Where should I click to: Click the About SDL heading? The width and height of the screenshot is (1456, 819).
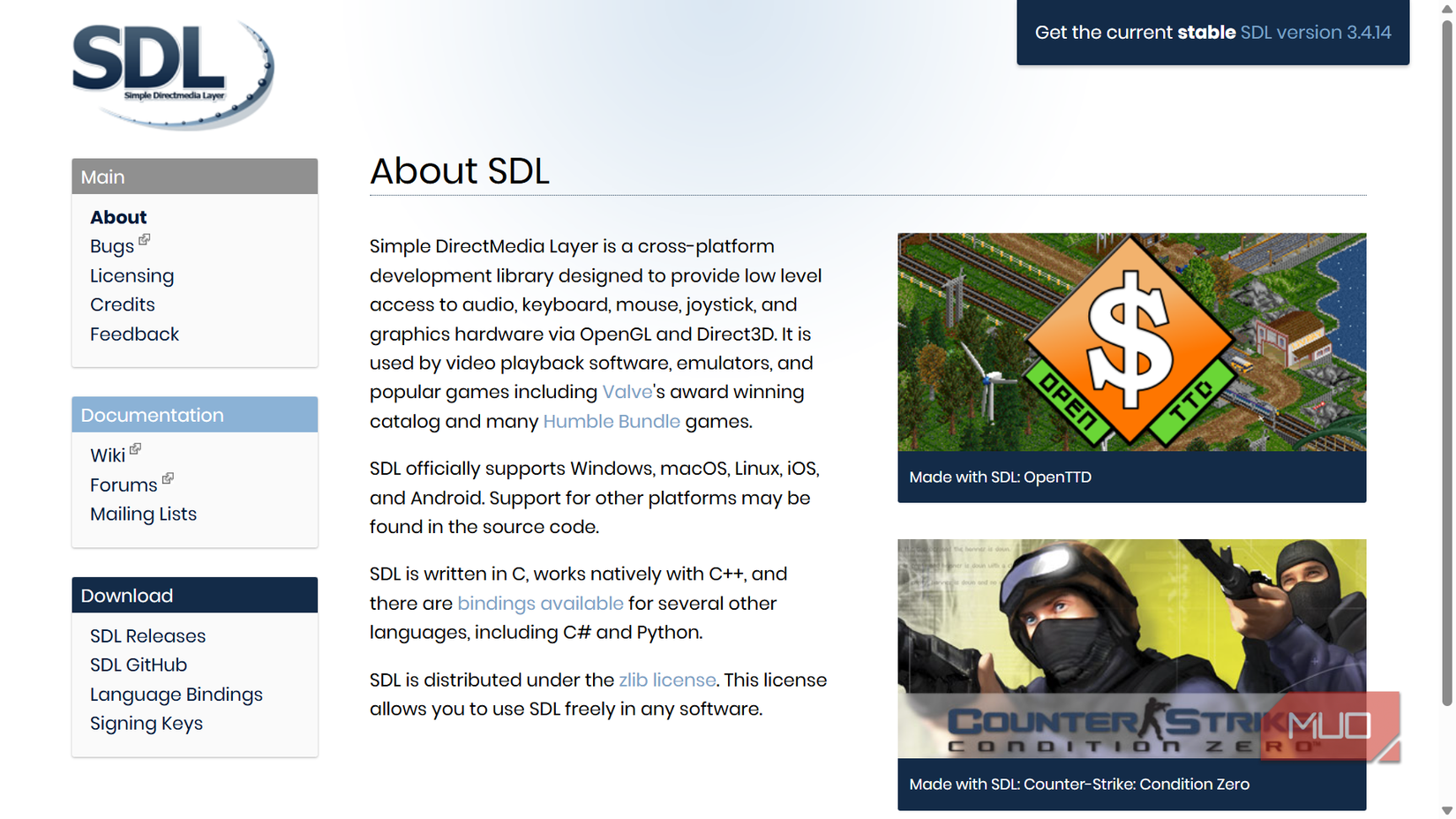(460, 171)
